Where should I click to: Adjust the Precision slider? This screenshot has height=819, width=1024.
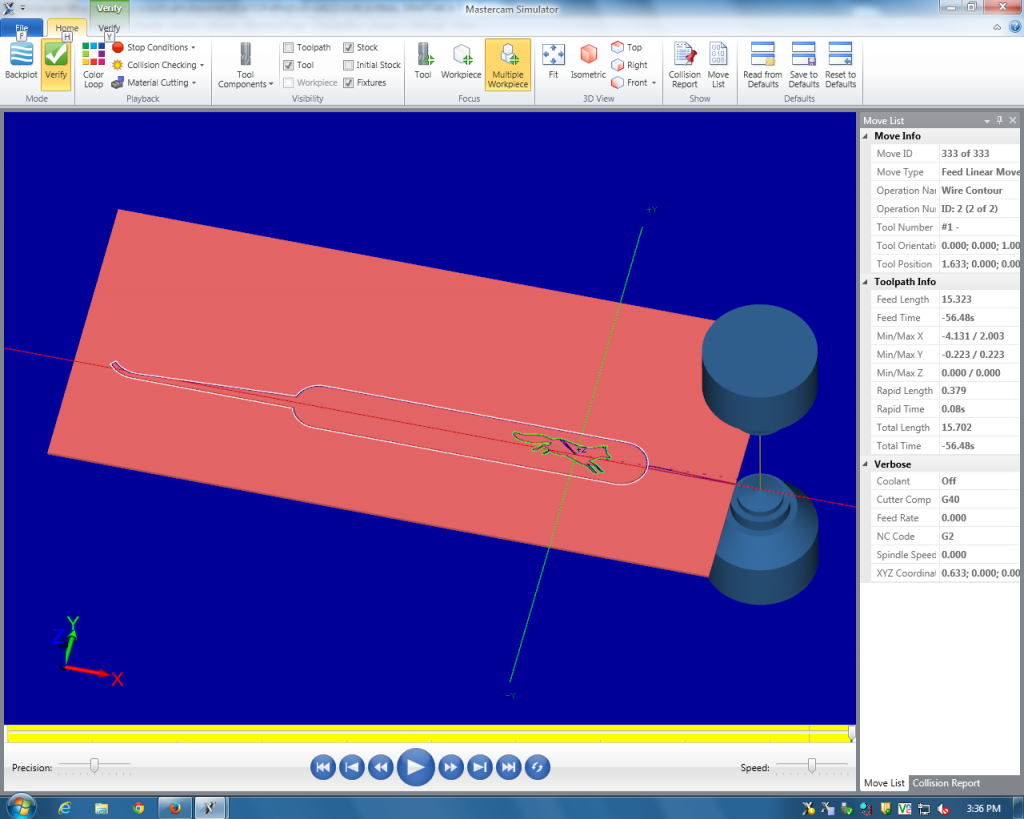[94, 766]
